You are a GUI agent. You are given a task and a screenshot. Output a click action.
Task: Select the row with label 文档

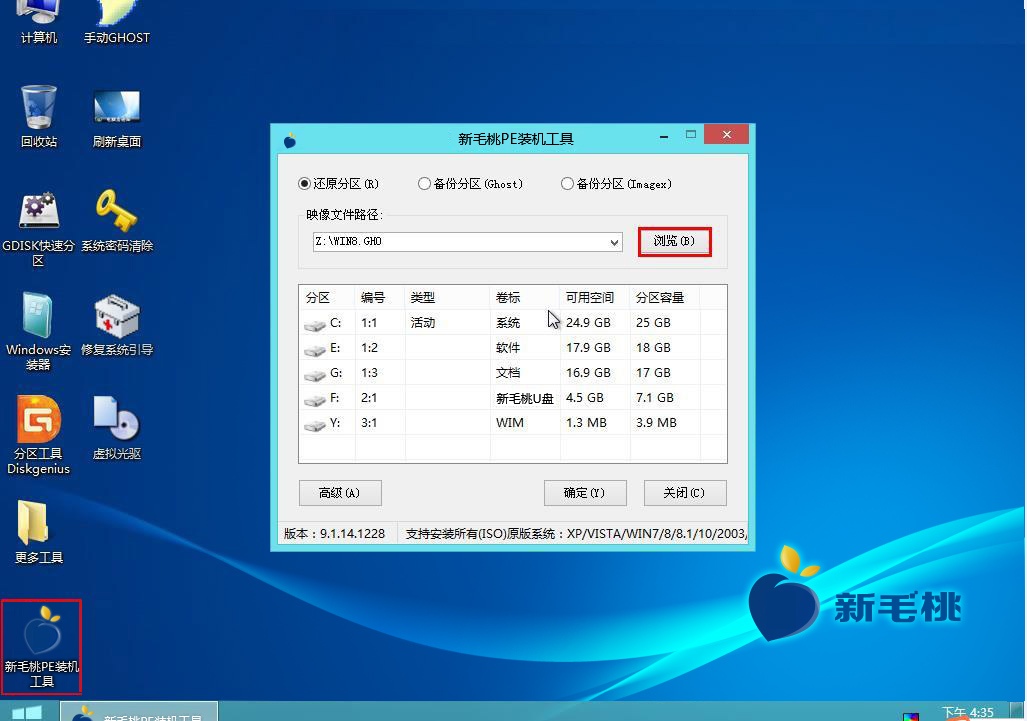click(513, 373)
